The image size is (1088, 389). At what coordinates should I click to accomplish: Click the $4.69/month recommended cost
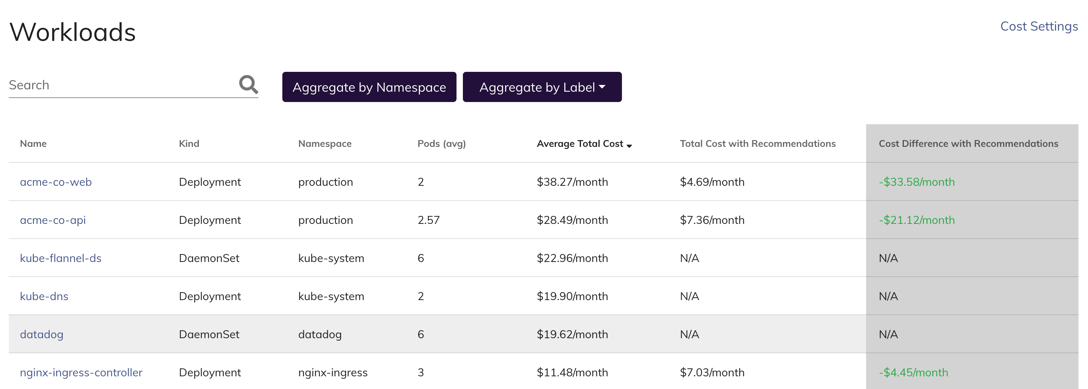click(x=712, y=182)
